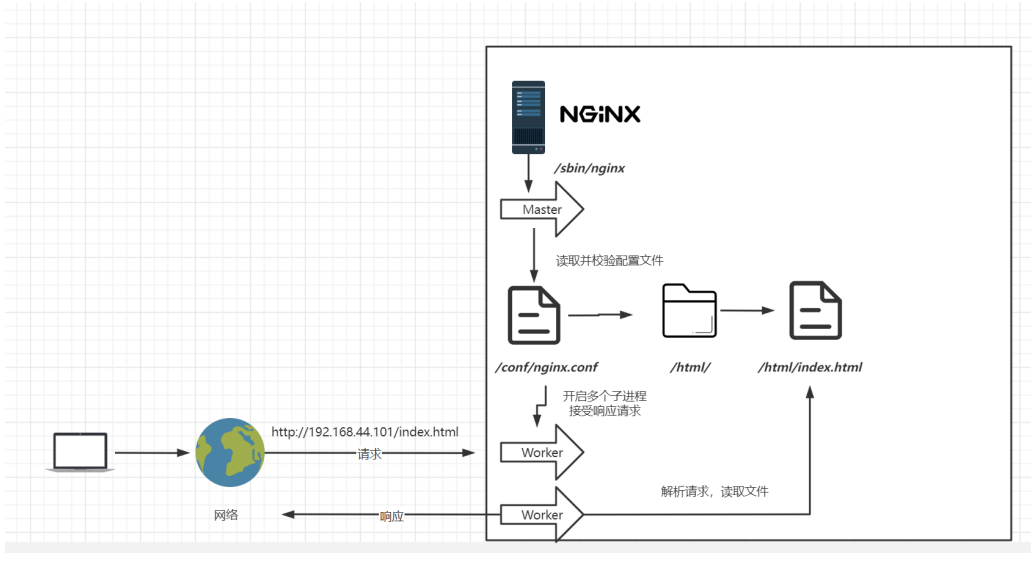Click the /html/ folder label

pyautogui.click(x=690, y=367)
